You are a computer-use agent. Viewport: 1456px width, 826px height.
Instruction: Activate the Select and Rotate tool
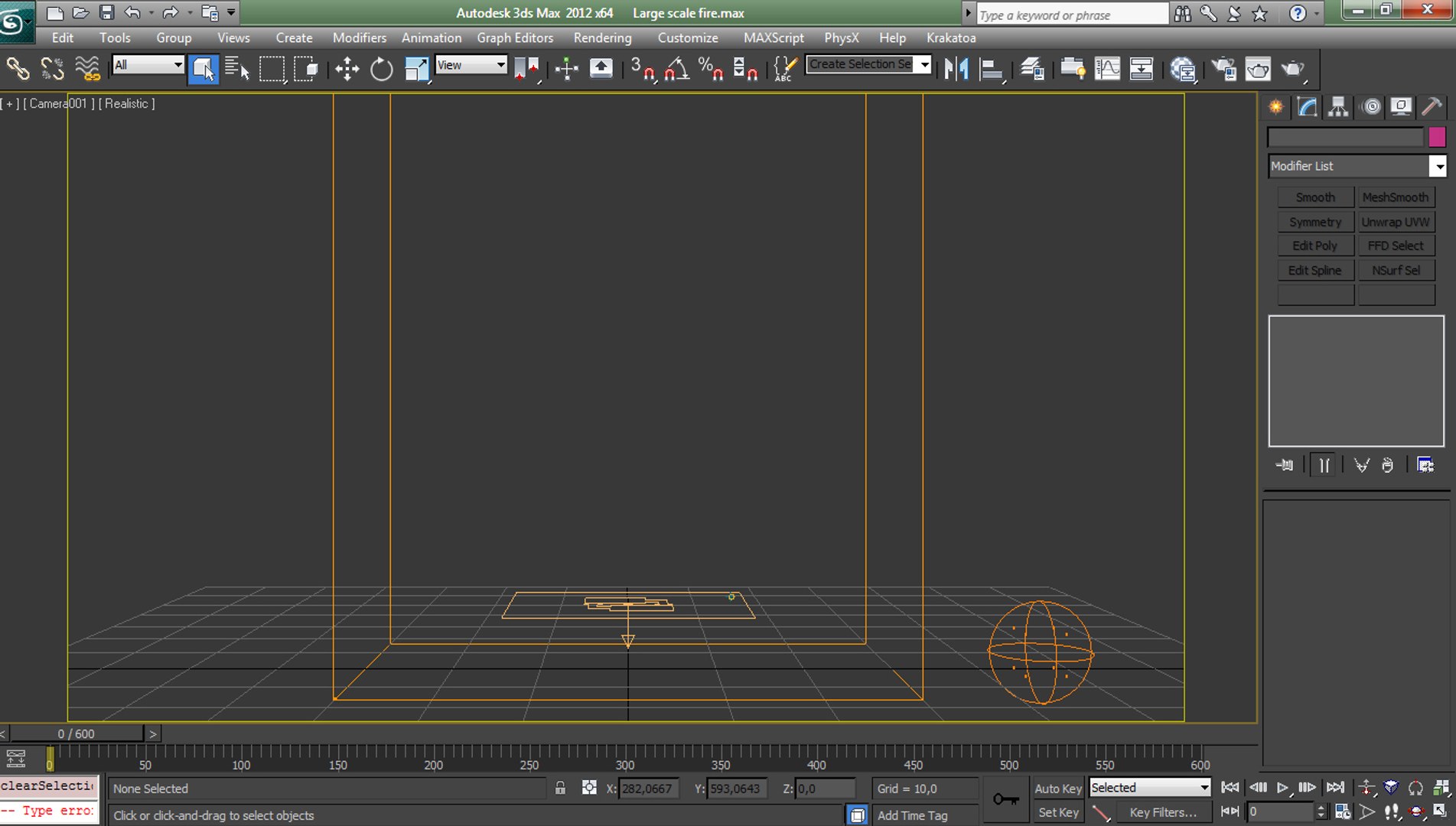(381, 69)
